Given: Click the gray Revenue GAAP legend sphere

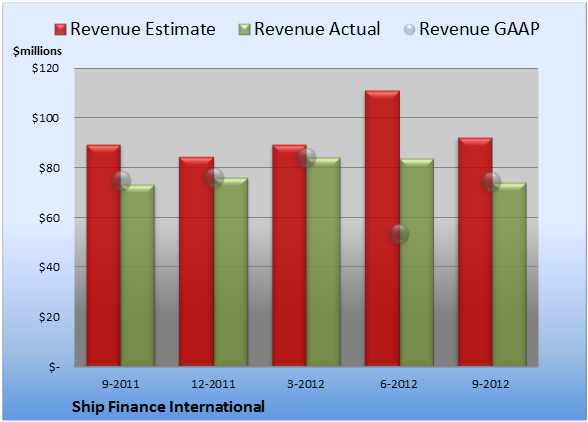Looking at the screenshot, I should point(410,30).
